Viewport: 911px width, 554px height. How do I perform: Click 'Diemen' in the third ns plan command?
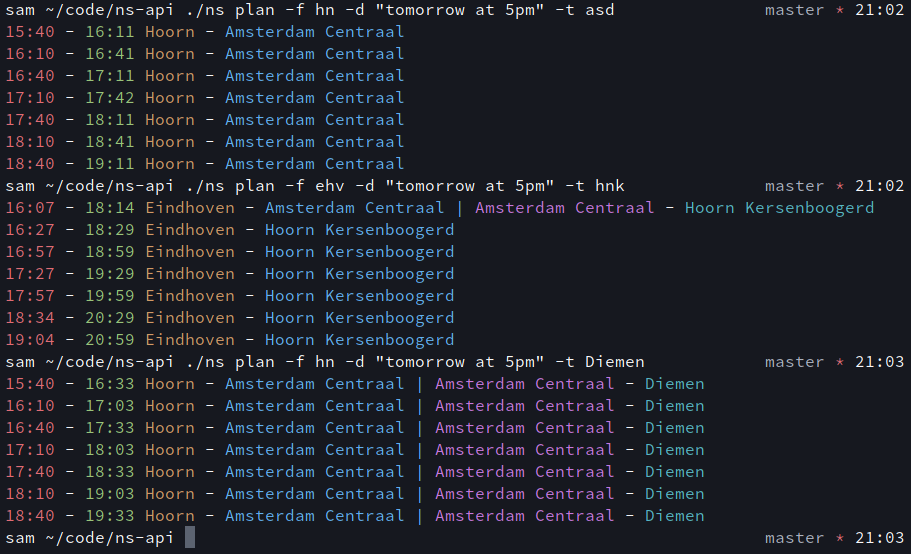(x=615, y=362)
